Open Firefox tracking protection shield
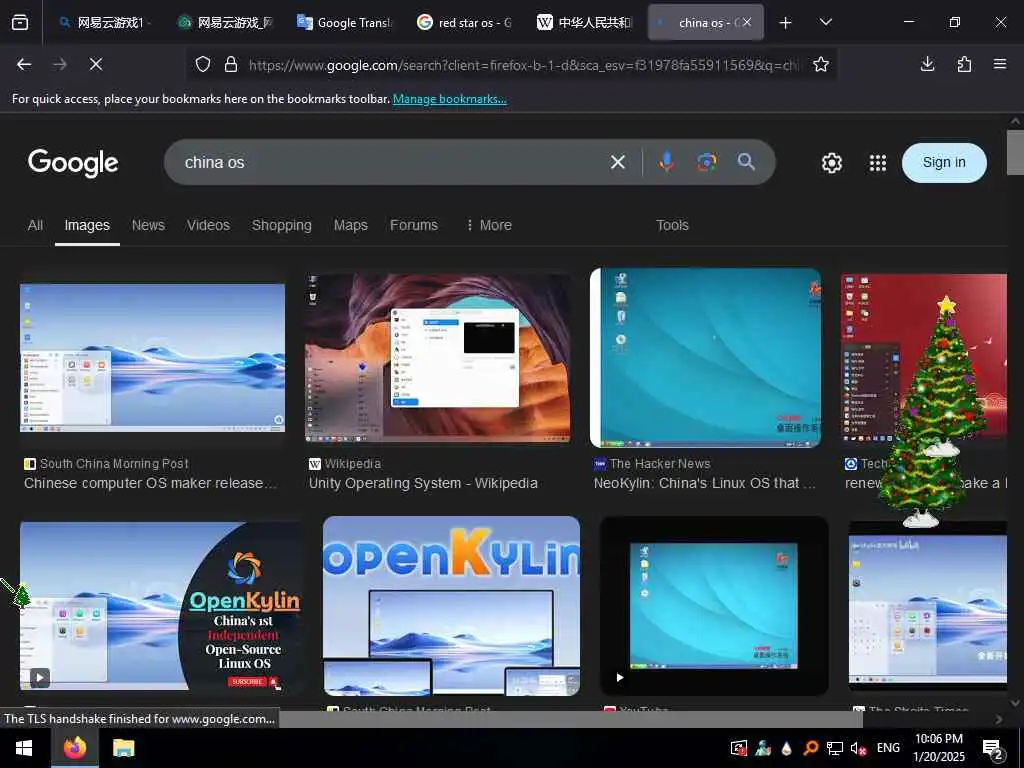Screen dimensions: 1024x768 click(203, 64)
